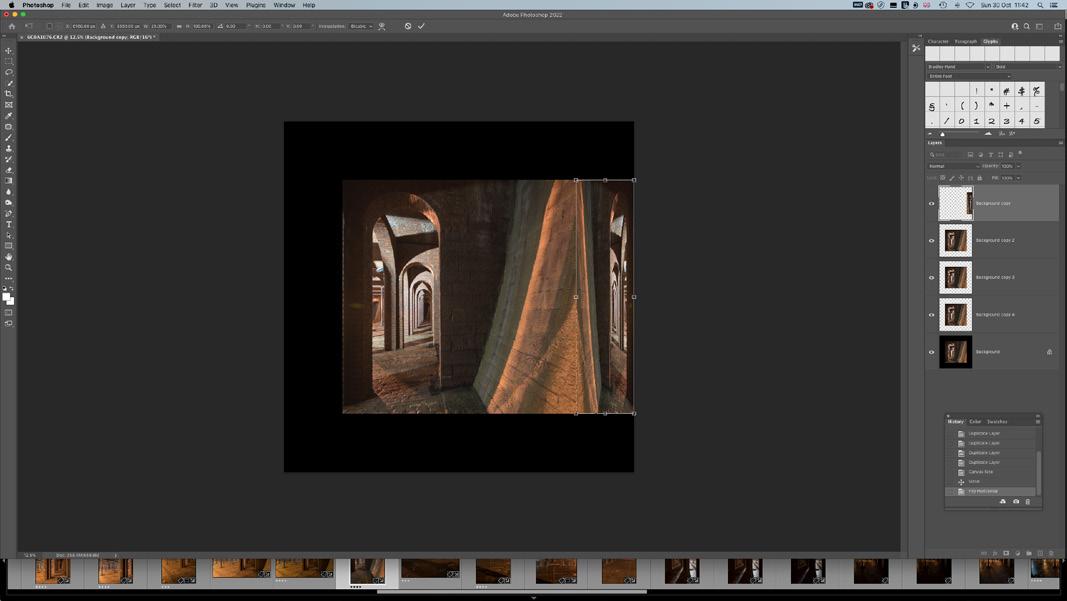
Task: Open the Normal blend mode dropdown
Action: (952, 166)
